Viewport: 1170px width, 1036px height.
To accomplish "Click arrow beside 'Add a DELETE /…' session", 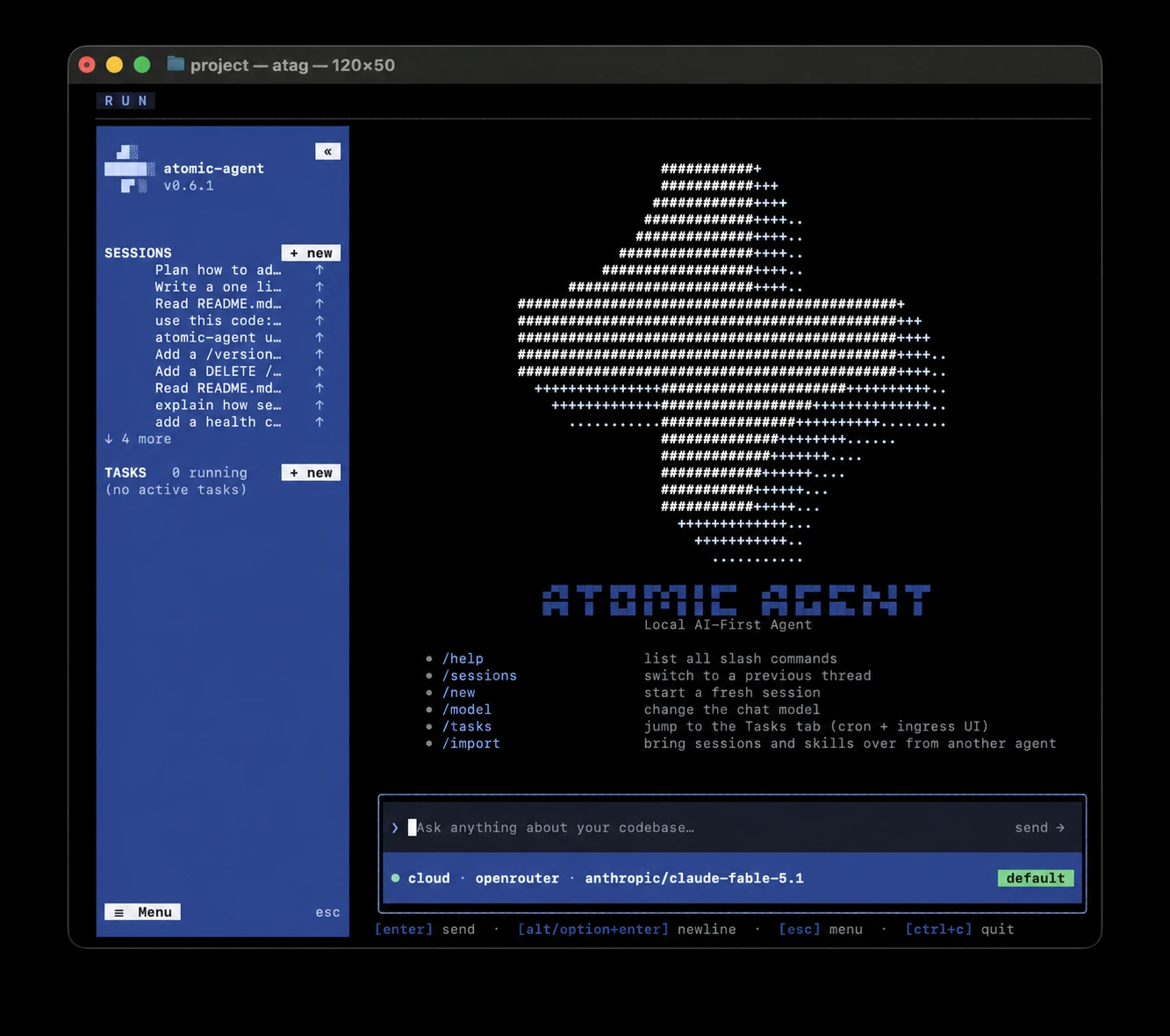I will point(319,371).
